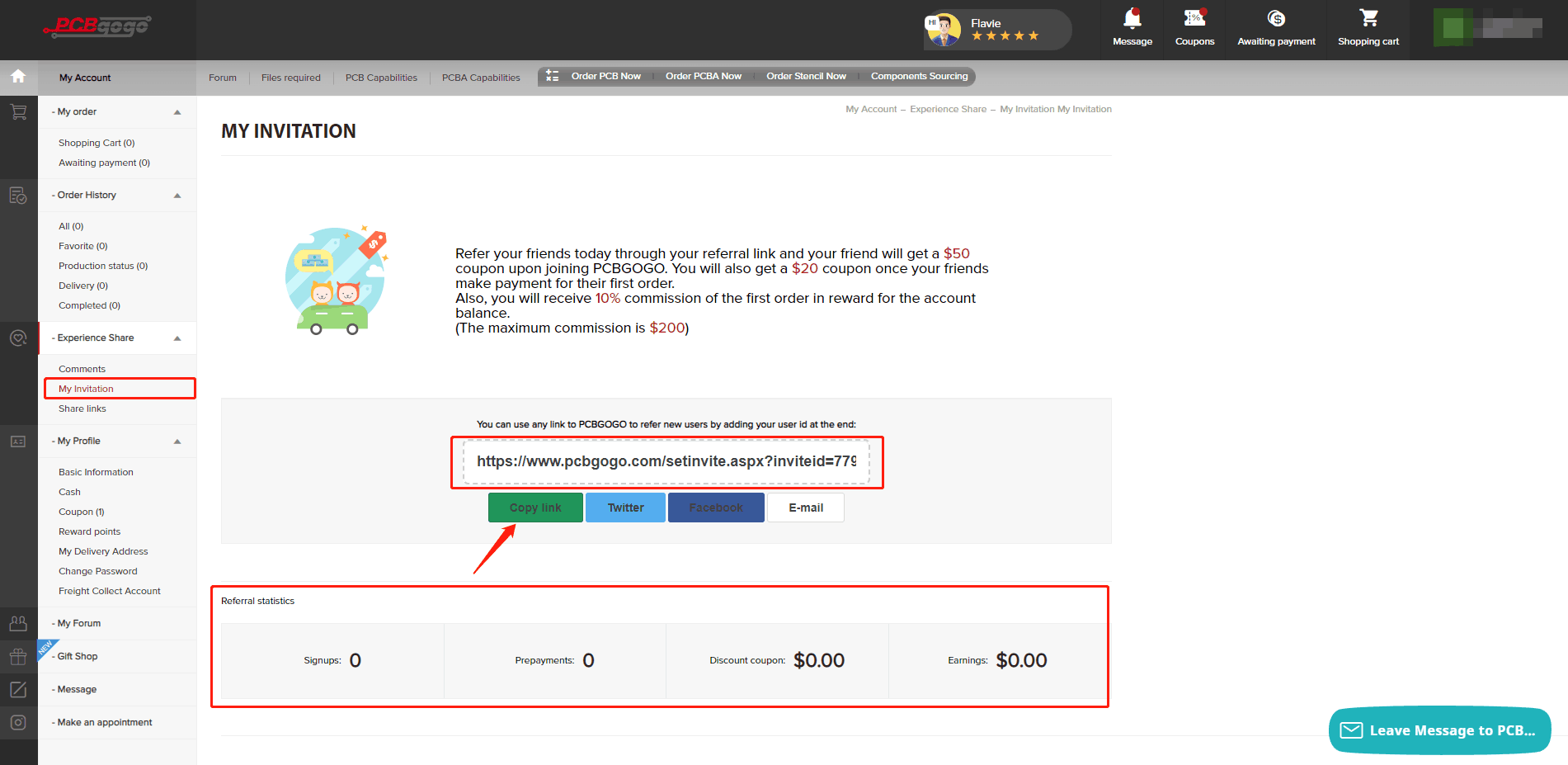Open Message in sidebar
The image size is (1568, 765).
point(77,689)
